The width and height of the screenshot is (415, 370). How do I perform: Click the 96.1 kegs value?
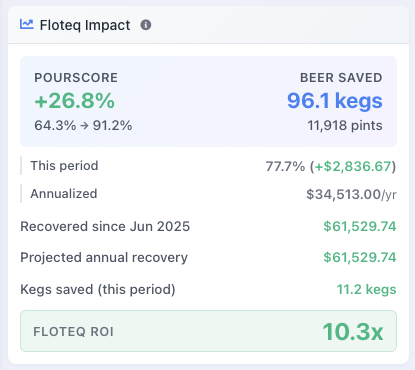point(335,101)
